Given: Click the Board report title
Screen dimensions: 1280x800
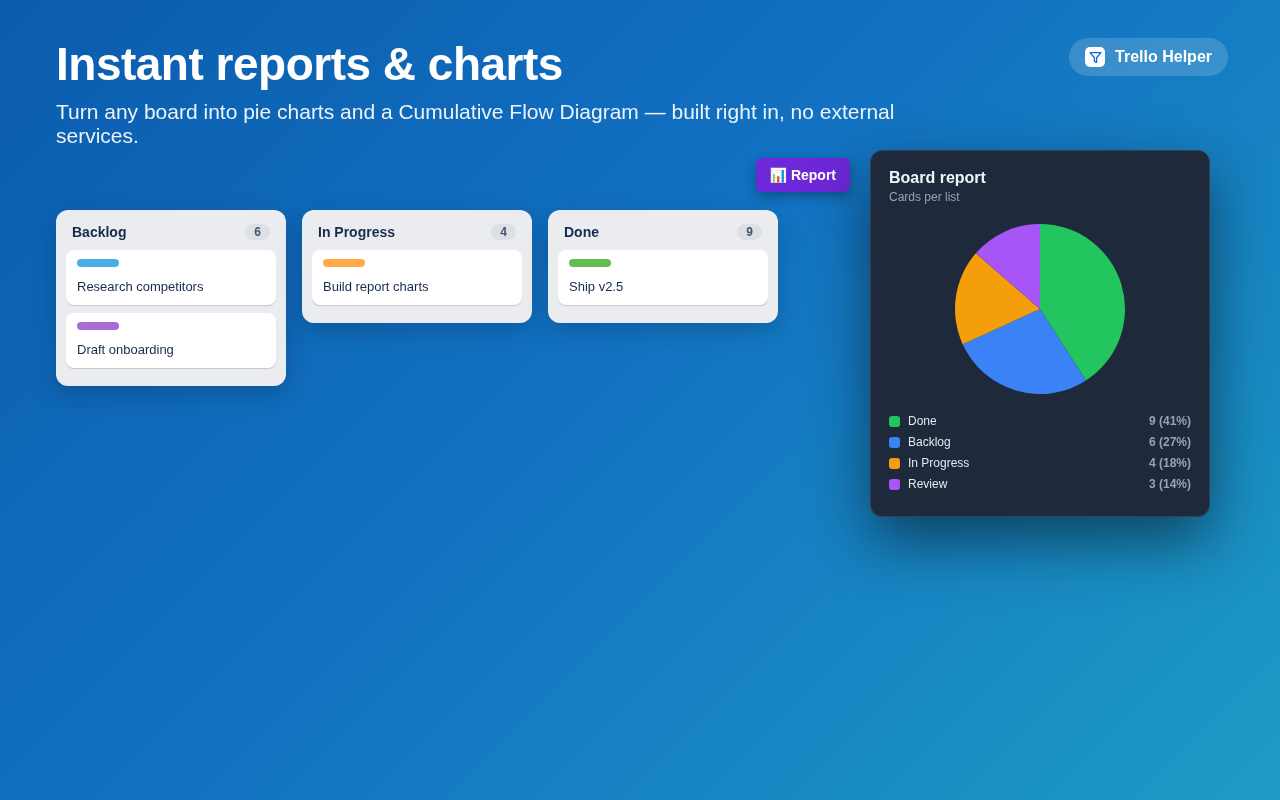Looking at the screenshot, I should click(x=937, y=178).
